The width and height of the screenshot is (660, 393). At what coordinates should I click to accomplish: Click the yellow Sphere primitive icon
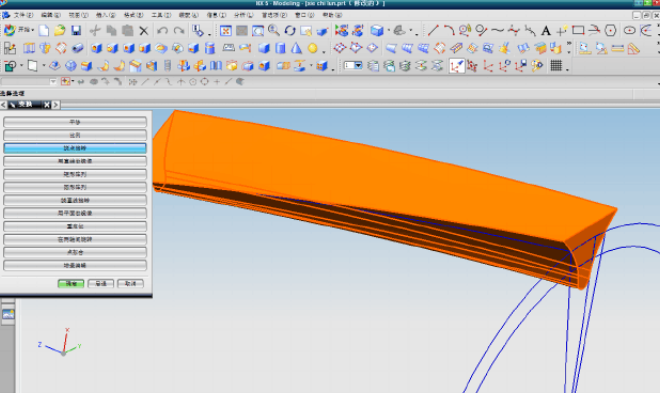click(x=313, y=48)
